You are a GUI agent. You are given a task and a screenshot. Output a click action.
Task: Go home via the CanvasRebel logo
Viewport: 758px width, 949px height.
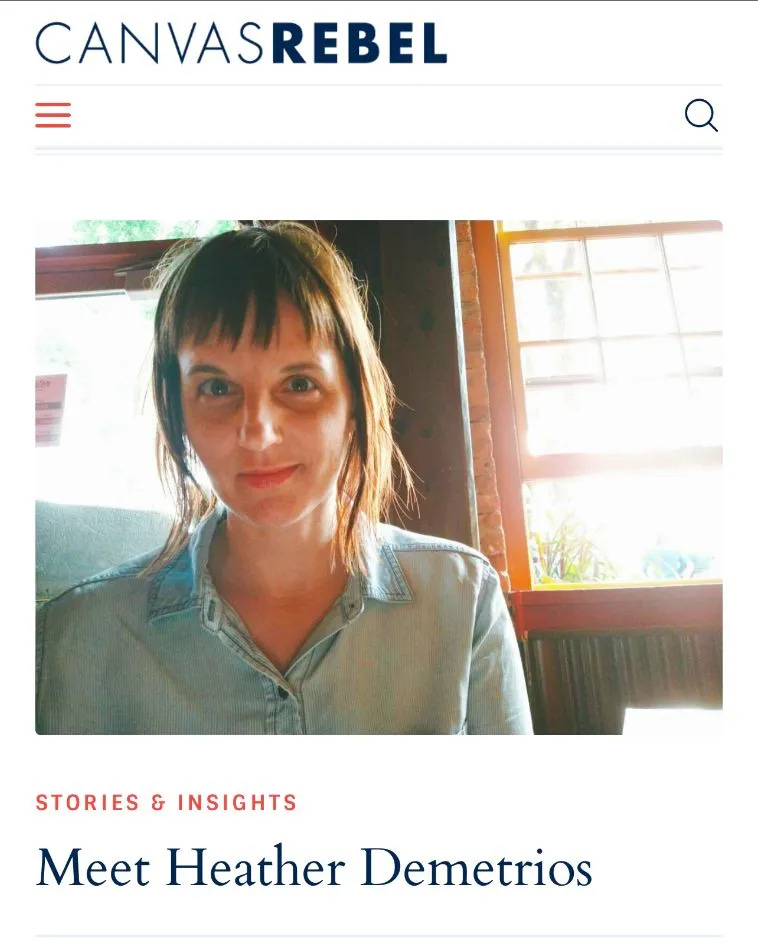[x=242, y=43]
